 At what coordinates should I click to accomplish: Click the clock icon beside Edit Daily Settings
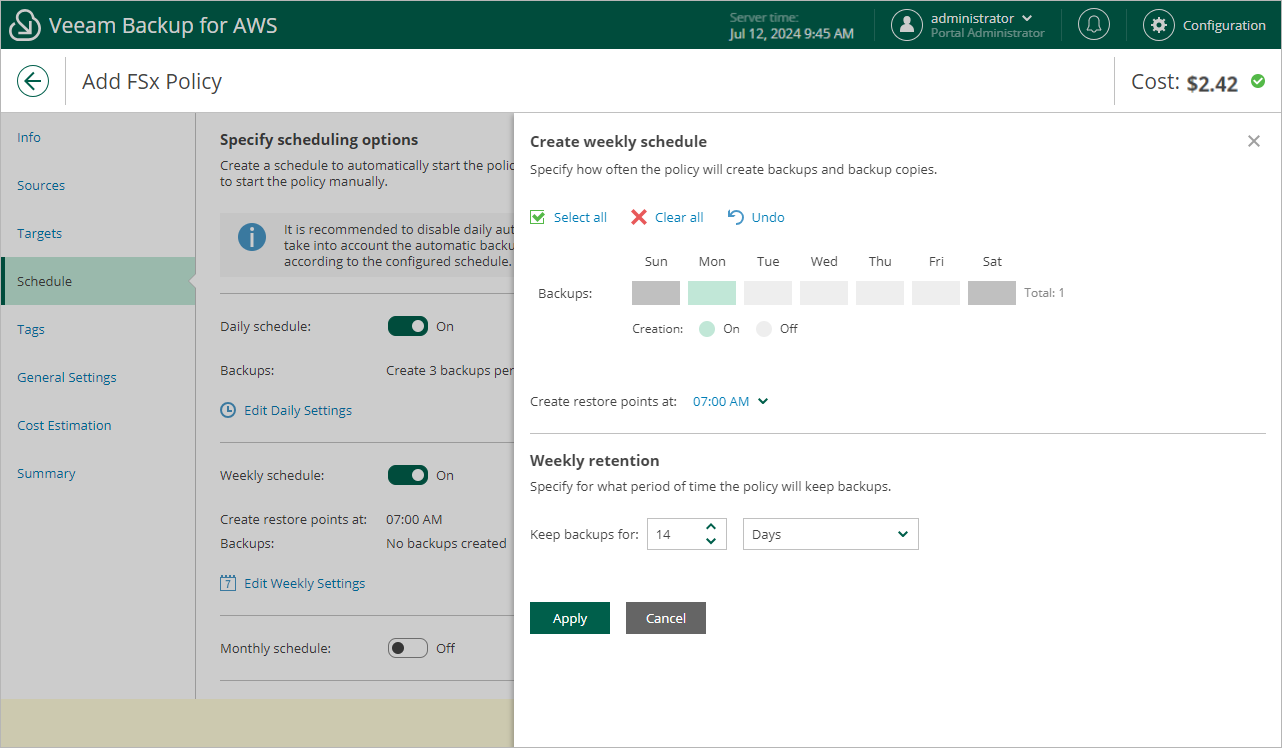click(228, 410)
